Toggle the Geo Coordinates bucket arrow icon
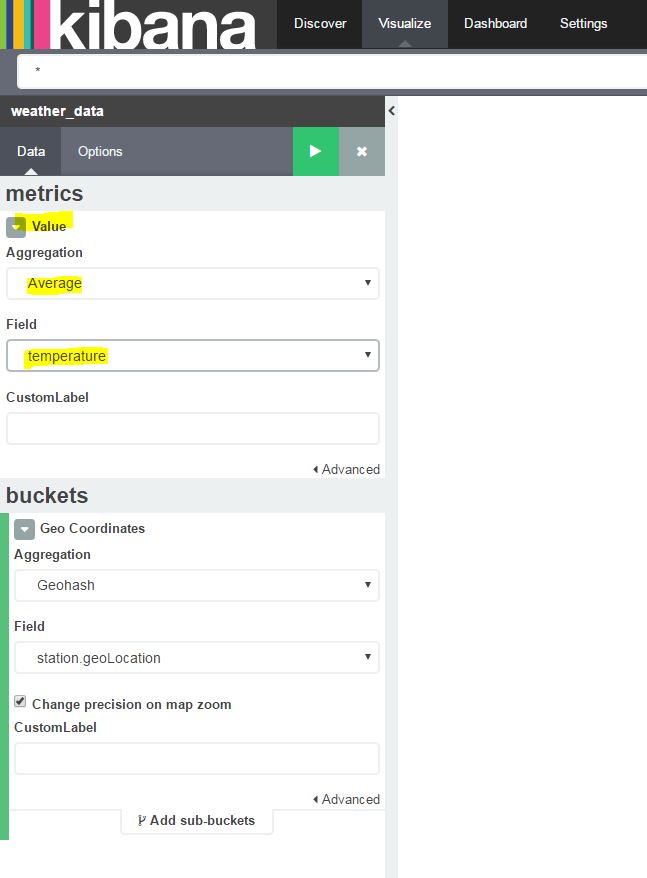 click(x=25, y=529)
